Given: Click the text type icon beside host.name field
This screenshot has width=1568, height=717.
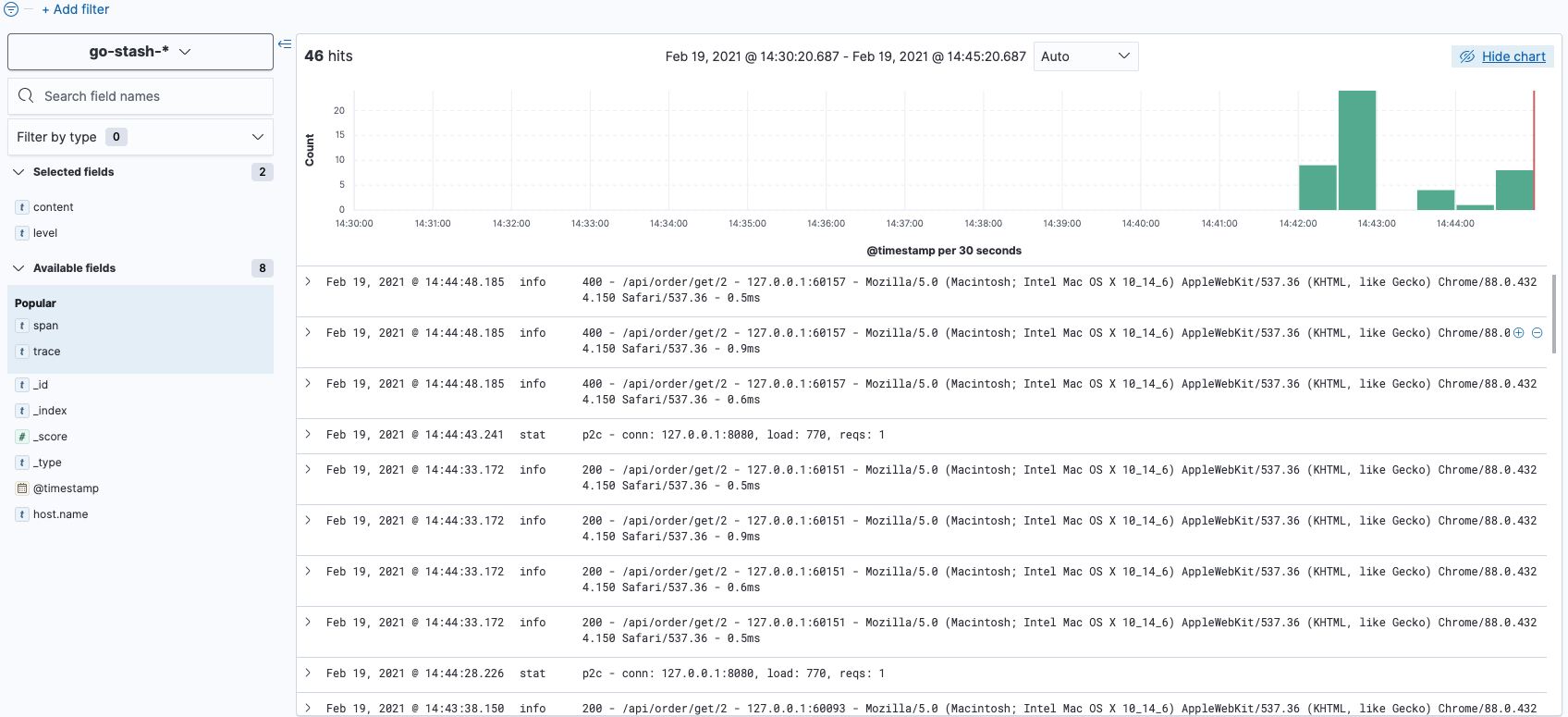Looking at the screenshot, I should pyautogui.click(x=22, y=514).
